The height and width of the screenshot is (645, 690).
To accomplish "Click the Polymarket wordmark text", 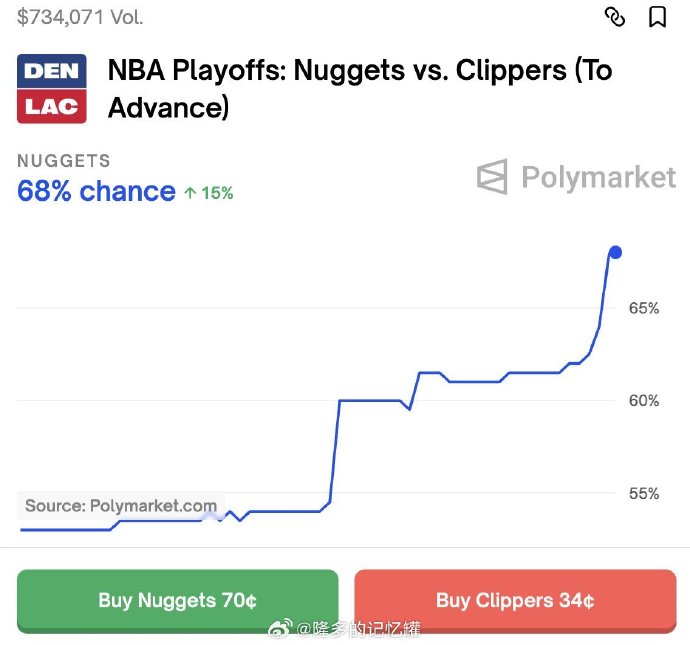I will (x=598, y=178).
